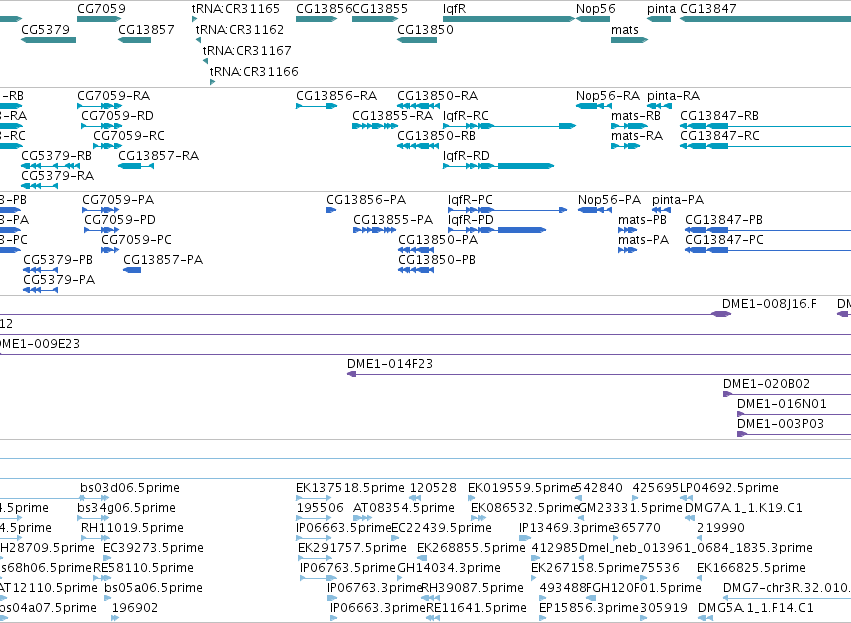Select the CG13855-PA protein feature
This screenshot has height=623, width=851.
[x=374, y=230]
